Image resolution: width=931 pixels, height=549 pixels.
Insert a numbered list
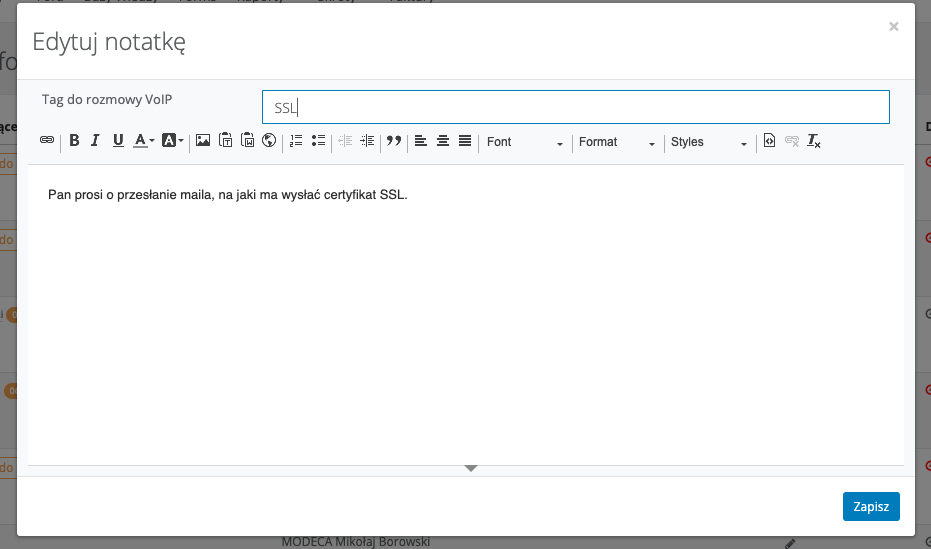(296, 140)
